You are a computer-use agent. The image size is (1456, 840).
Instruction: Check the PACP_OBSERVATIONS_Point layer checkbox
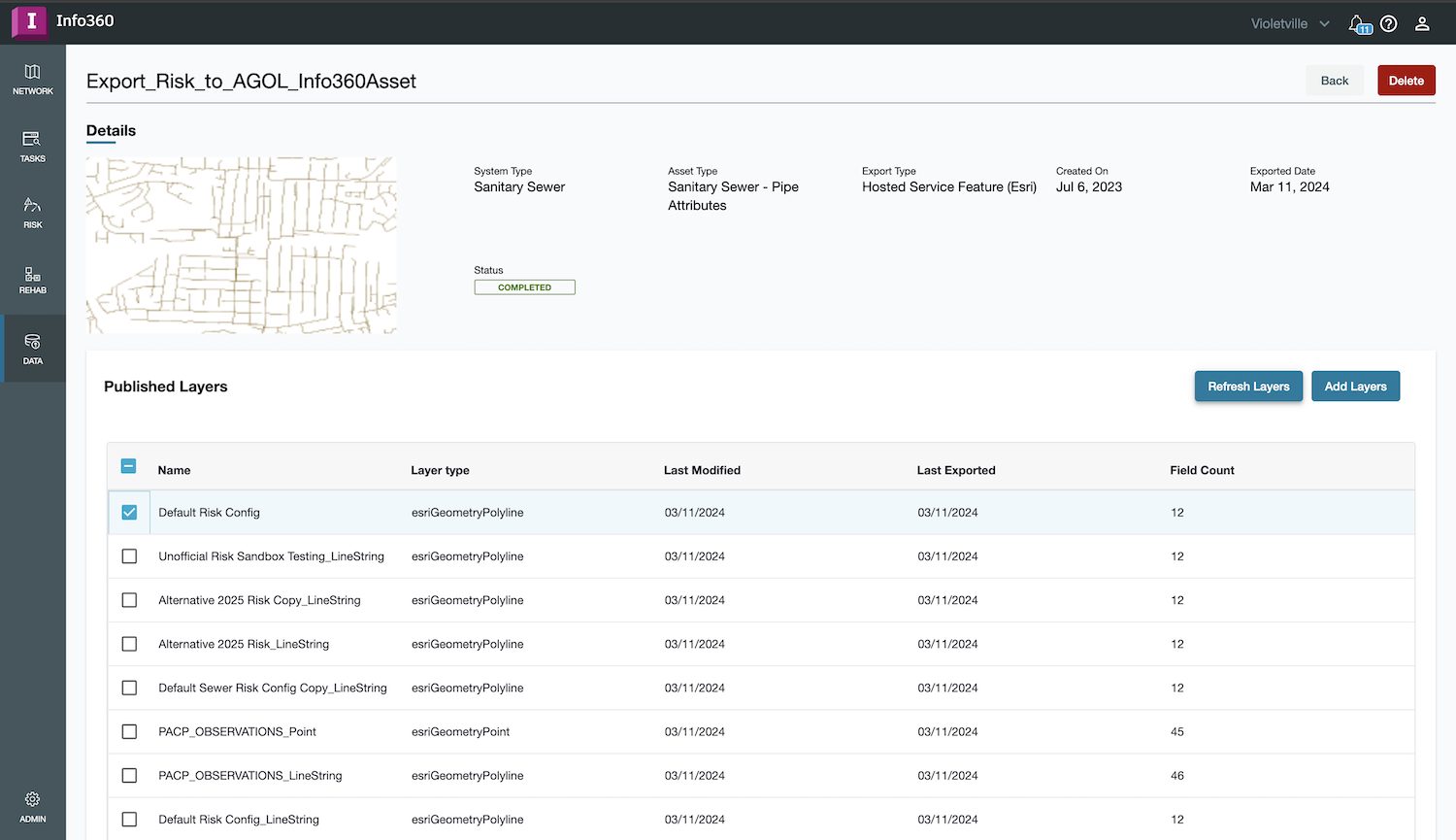[x=129, y=731]
